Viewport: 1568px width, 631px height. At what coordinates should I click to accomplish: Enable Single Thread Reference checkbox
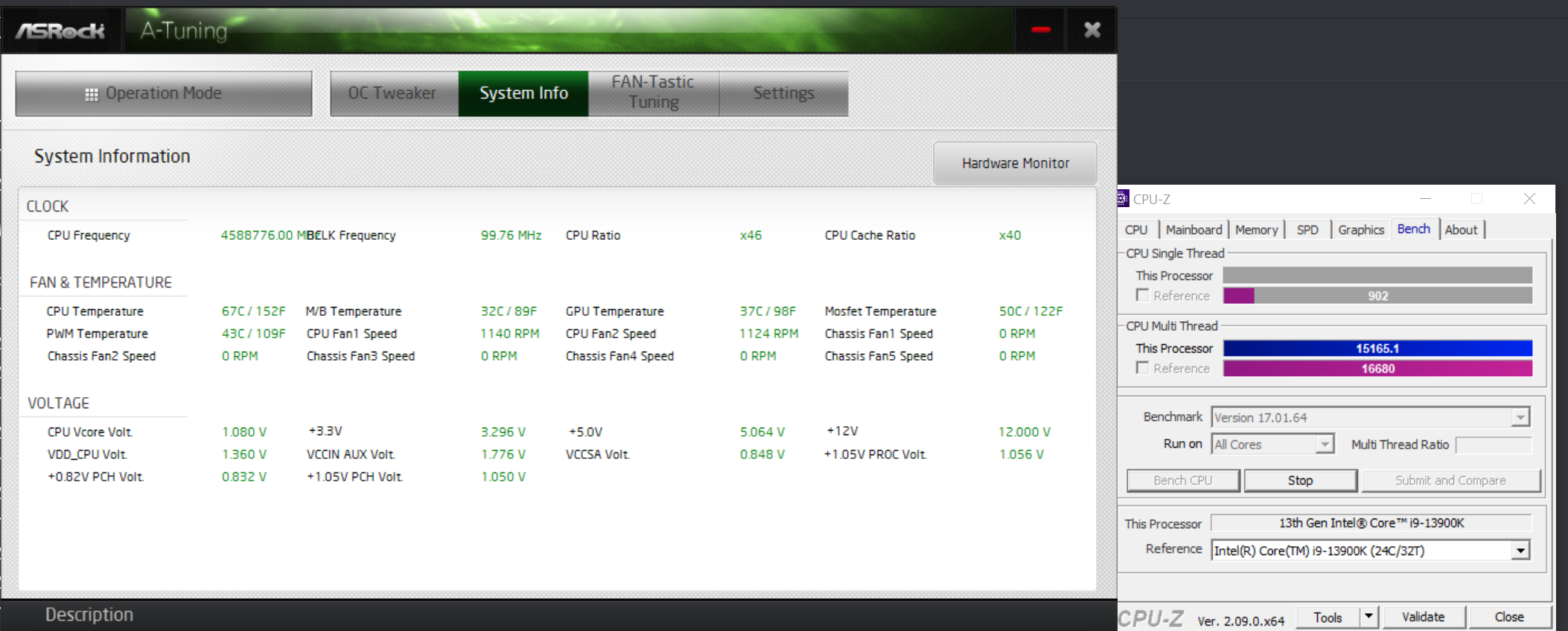point(1143,295)
